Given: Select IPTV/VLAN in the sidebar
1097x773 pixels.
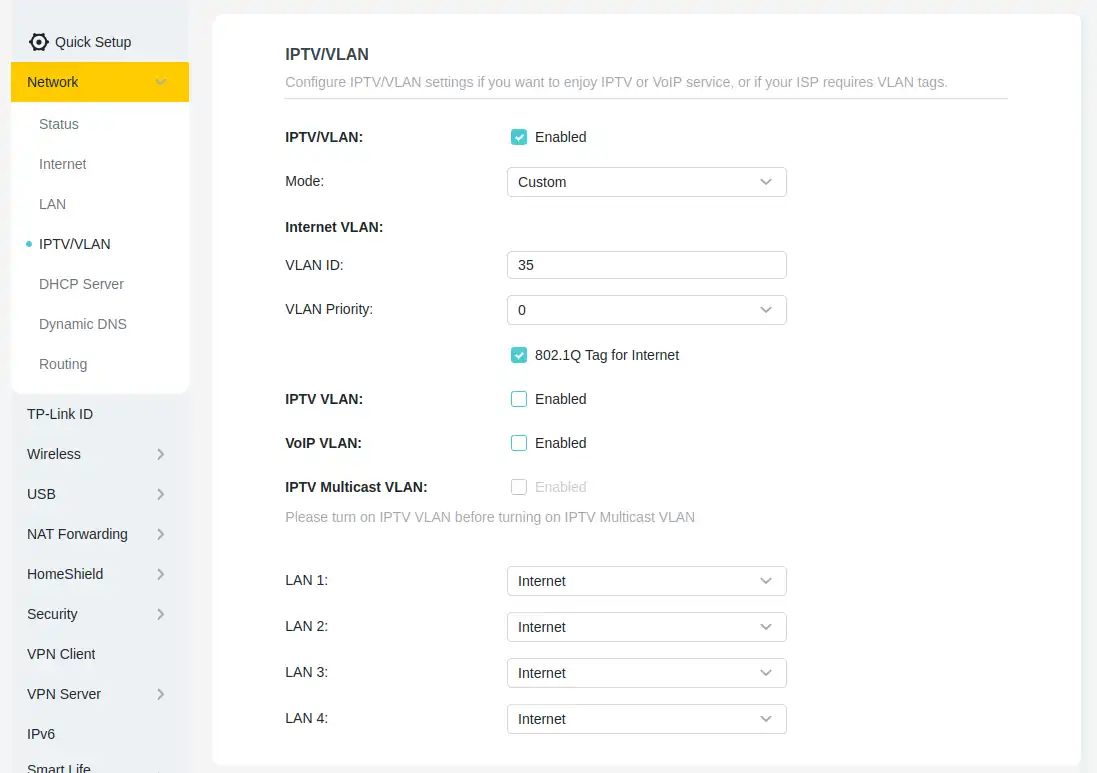Looking at the screenshot, I should [x=74, y=244].
